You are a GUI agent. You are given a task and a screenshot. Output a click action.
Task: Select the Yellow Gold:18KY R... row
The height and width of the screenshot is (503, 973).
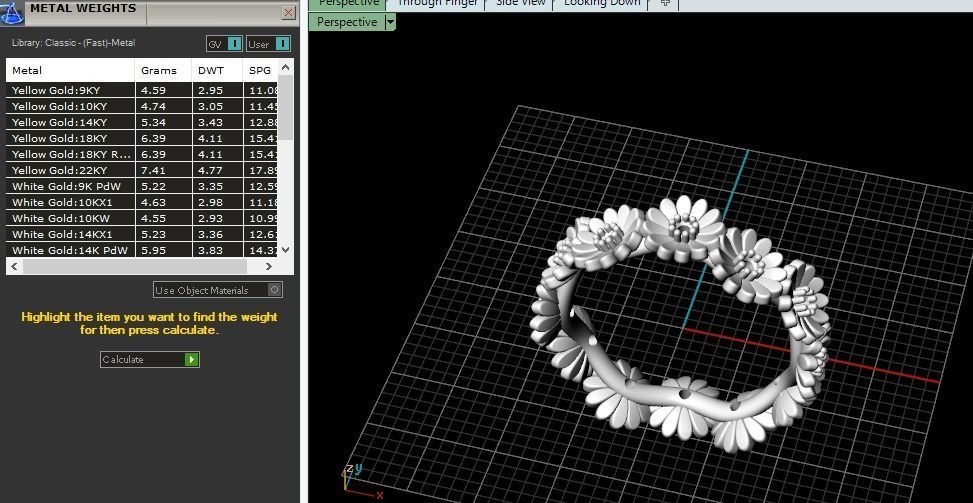141,154
